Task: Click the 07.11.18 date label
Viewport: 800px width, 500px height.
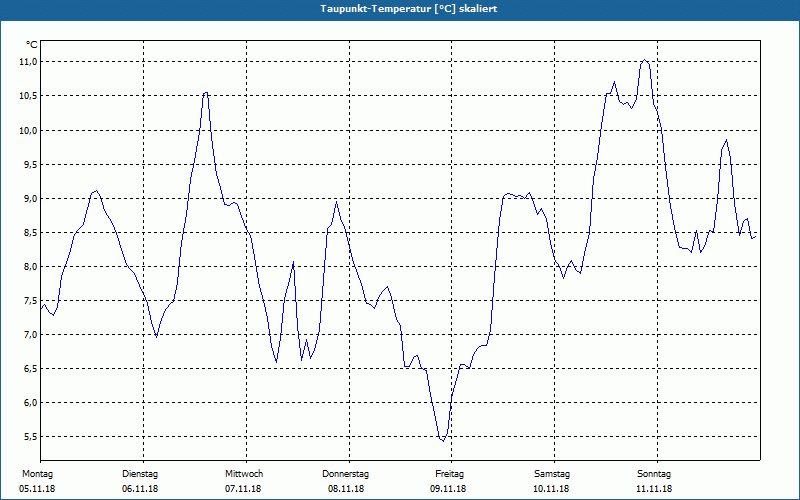Action: 243,489
